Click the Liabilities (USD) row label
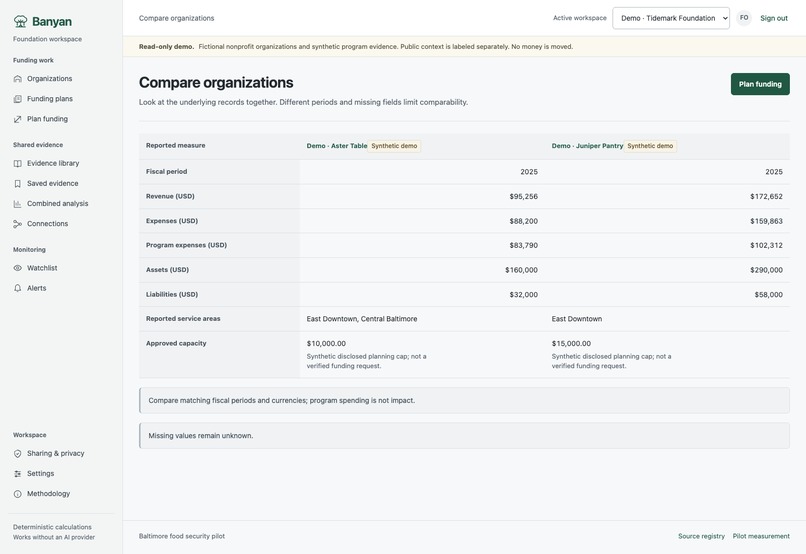Image resolution: width=806 pixels, height=554 pixels. [x=172, y=294]
